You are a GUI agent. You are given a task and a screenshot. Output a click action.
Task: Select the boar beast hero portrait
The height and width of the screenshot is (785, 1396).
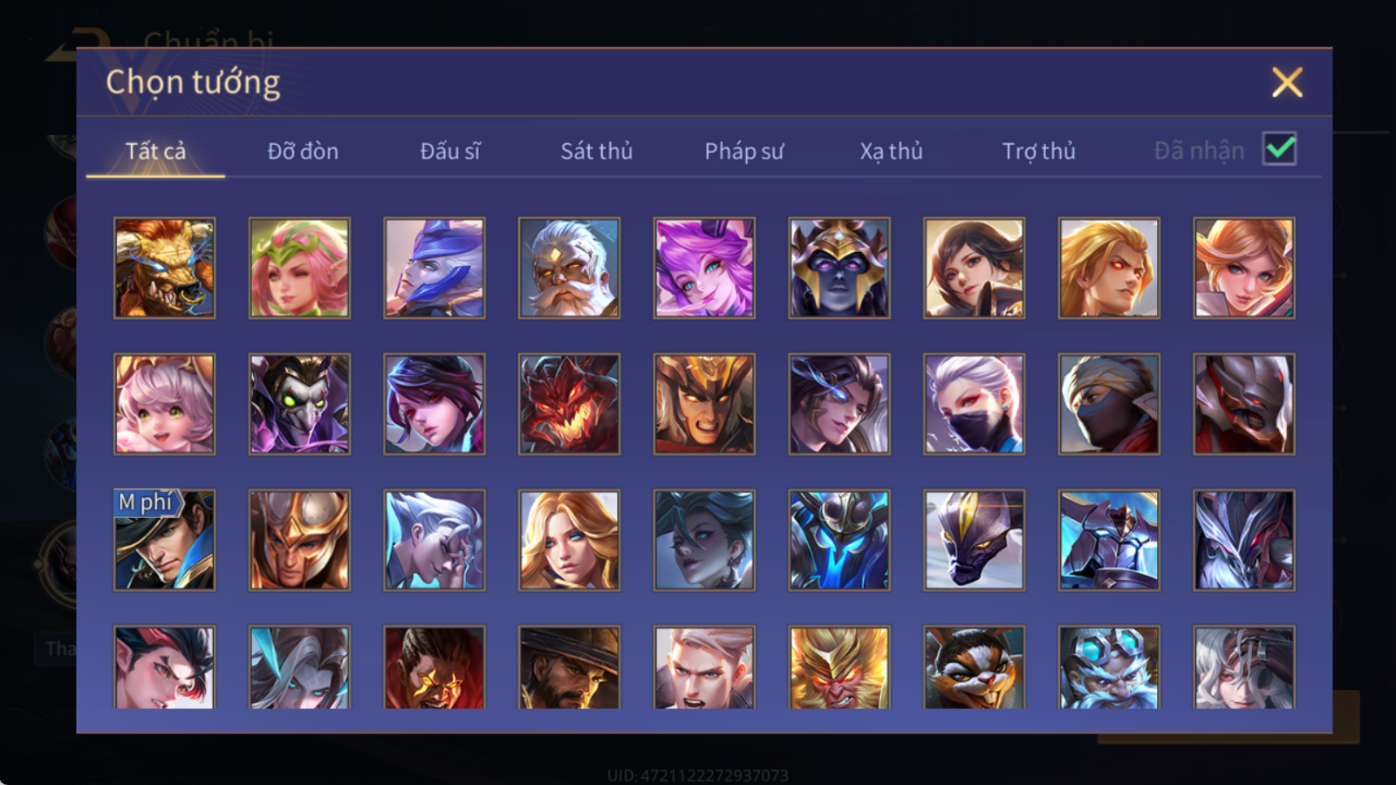click(x=164, y=268)
